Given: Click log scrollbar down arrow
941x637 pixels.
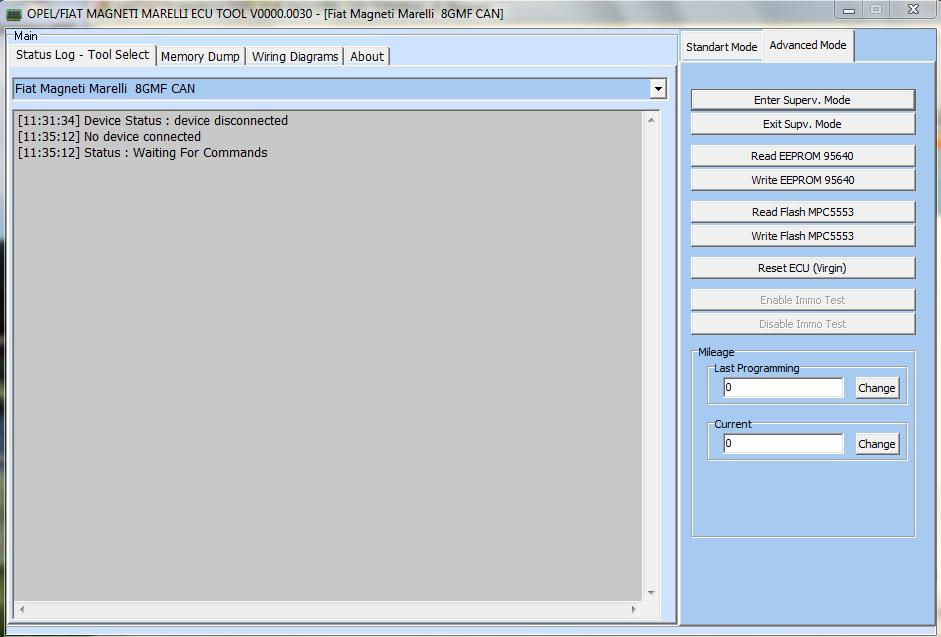Looking at the screenshot, I should coord(651,593).
